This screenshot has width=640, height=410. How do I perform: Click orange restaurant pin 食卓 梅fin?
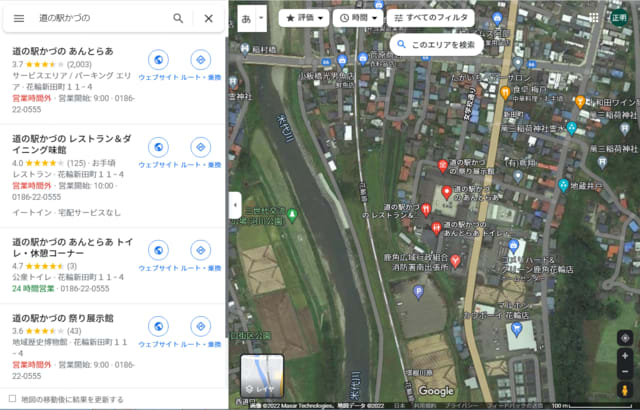coord(505,93)
